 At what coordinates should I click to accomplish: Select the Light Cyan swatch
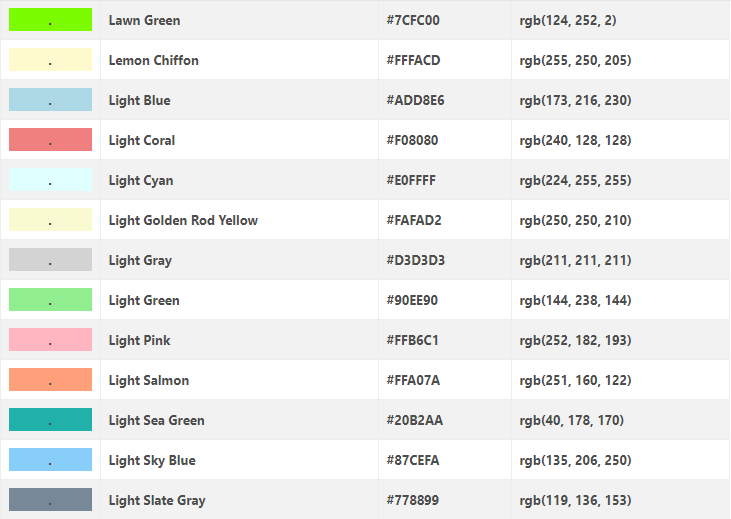[x=50, y=180]
